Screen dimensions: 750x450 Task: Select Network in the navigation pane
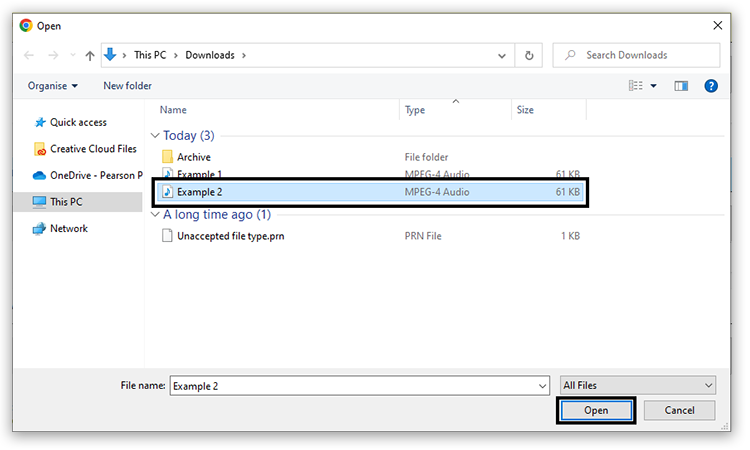[68, 228]
